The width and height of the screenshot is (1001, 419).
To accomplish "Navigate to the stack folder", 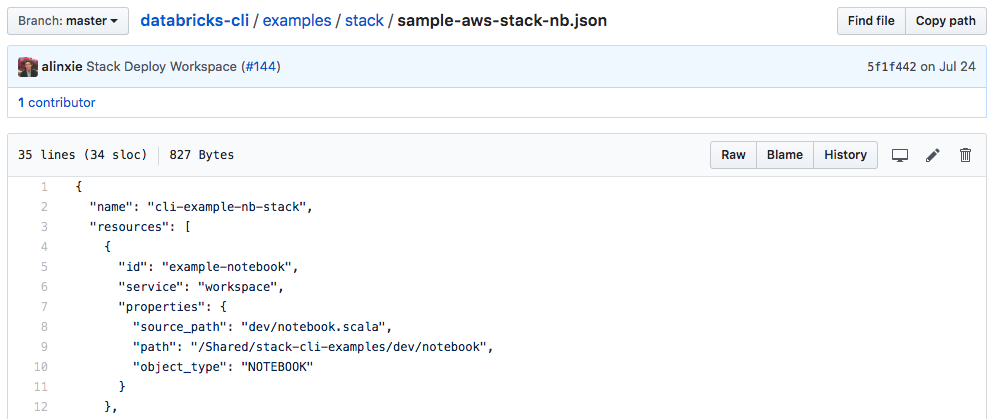I will click(364, 20).
